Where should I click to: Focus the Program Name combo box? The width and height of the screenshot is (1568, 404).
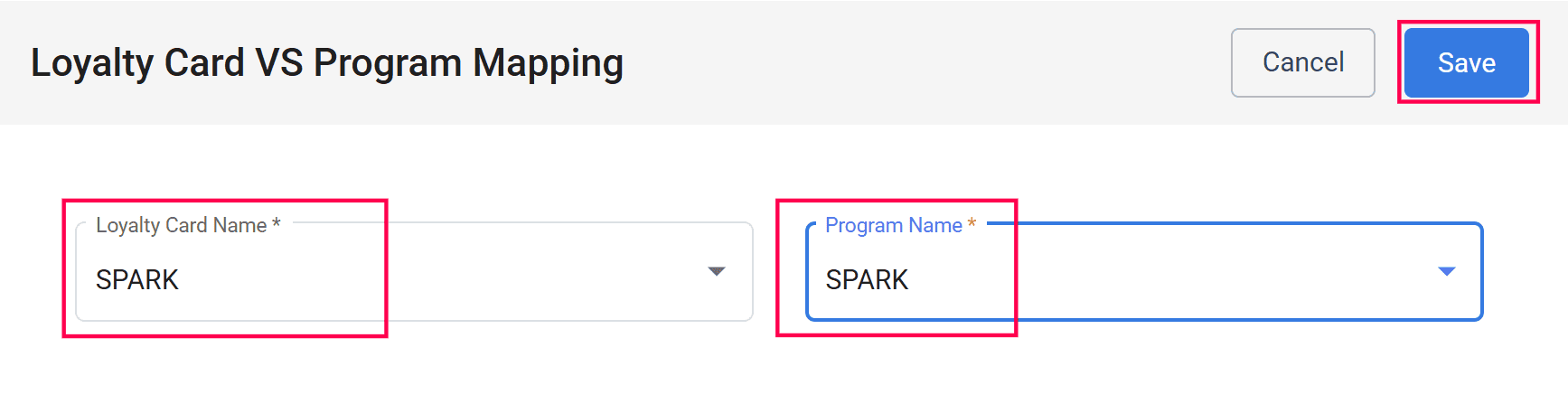pyautogui.click(x=1143, y=272)
